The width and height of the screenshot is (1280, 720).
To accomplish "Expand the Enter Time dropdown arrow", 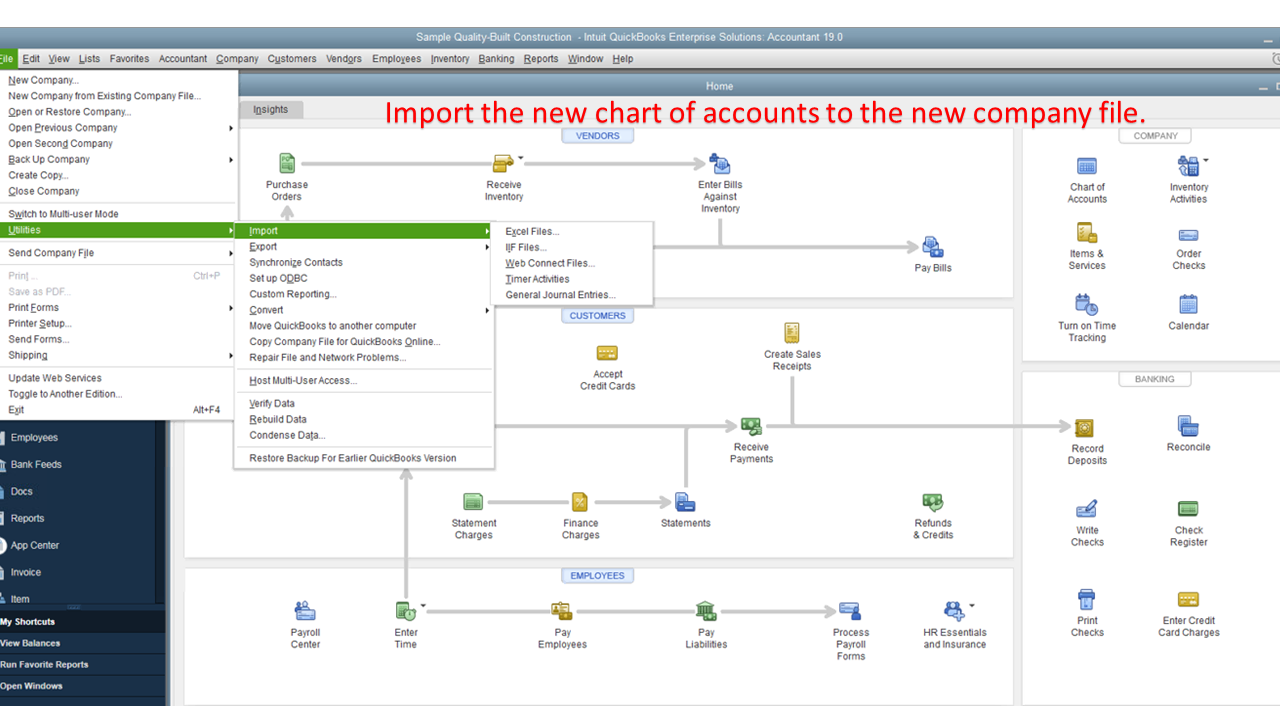I will click(423, 605).
